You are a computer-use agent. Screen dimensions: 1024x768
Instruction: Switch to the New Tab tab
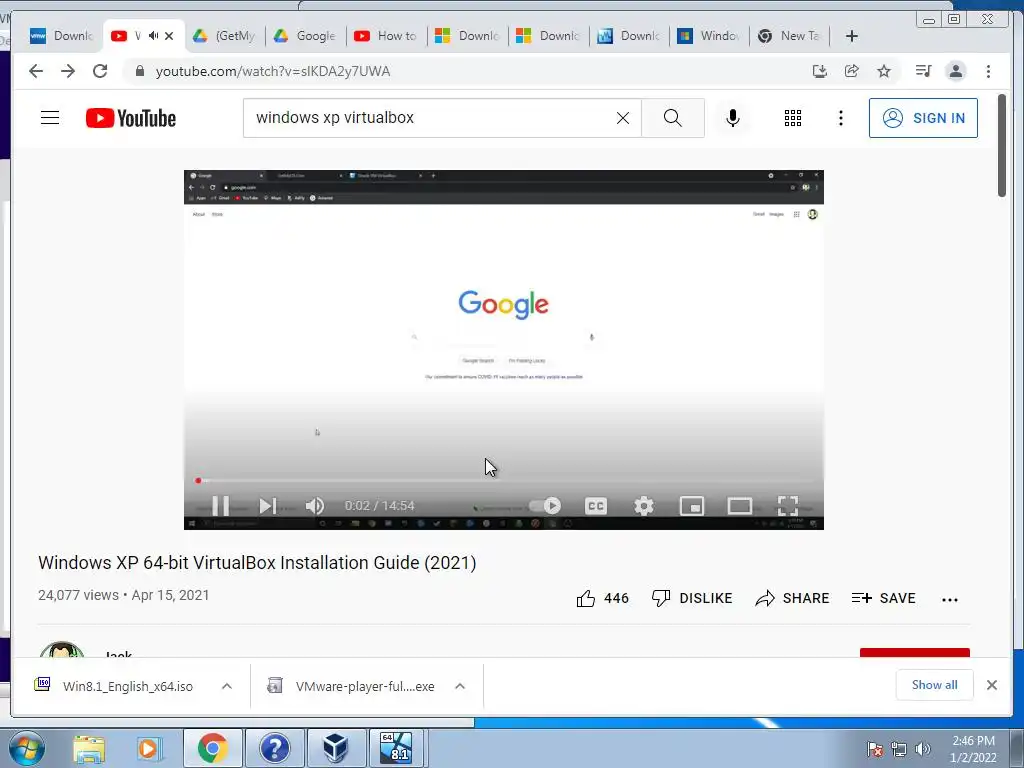click(x=789, y=36)
